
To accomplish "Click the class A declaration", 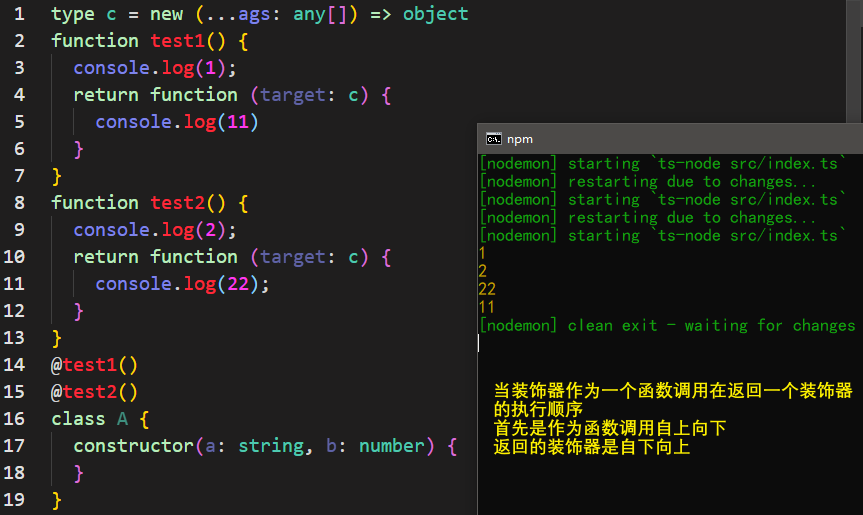I will click(x=100, y=419).
